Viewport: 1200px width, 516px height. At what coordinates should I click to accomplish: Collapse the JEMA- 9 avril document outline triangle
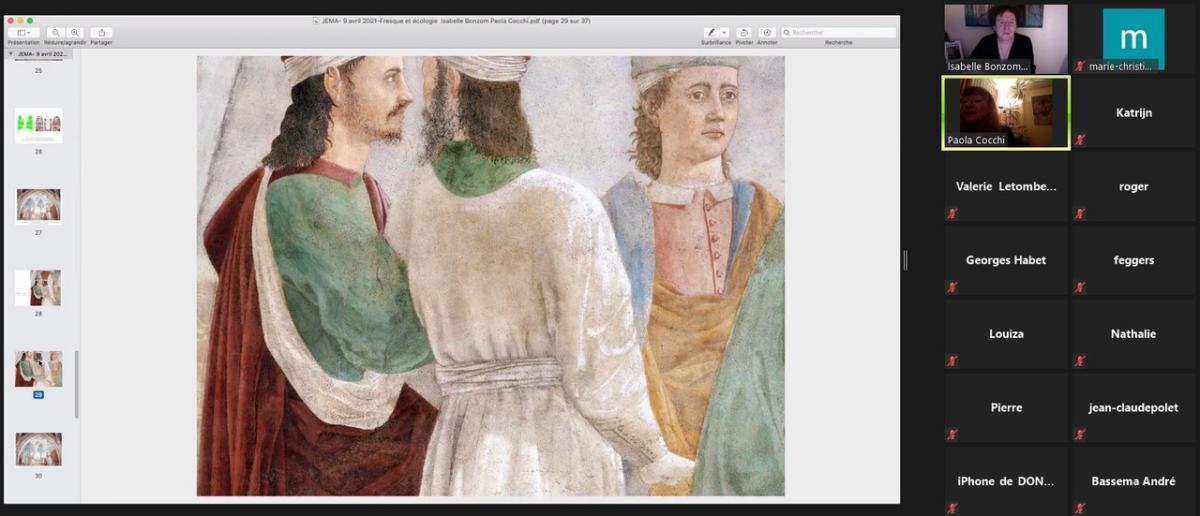(11, 54)
